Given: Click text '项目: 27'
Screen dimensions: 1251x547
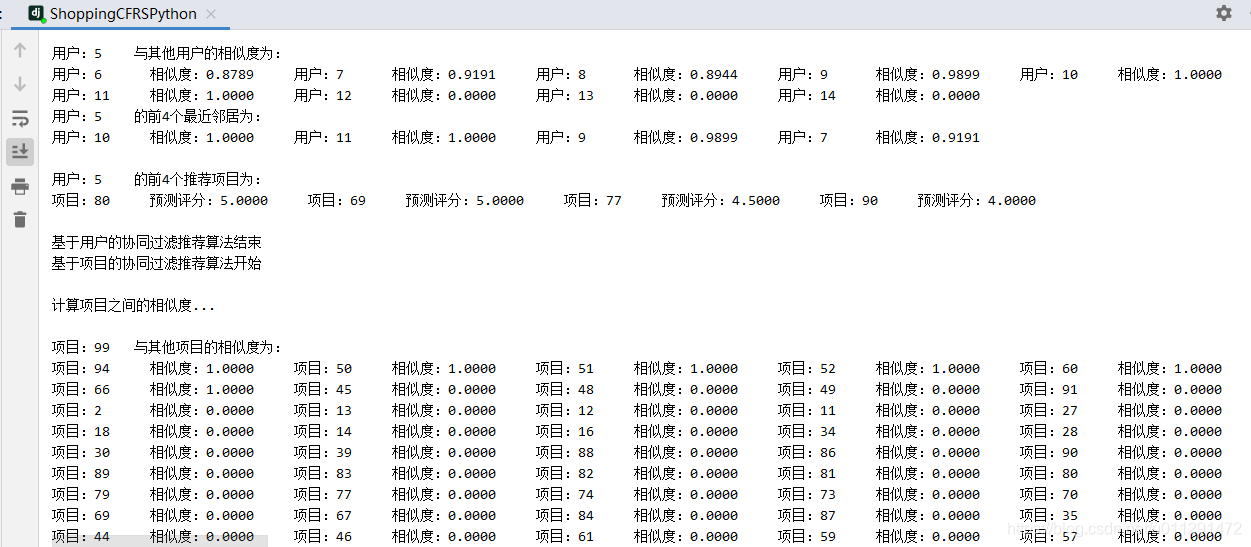Looking at the screenshot, I should click(1049, 410).
